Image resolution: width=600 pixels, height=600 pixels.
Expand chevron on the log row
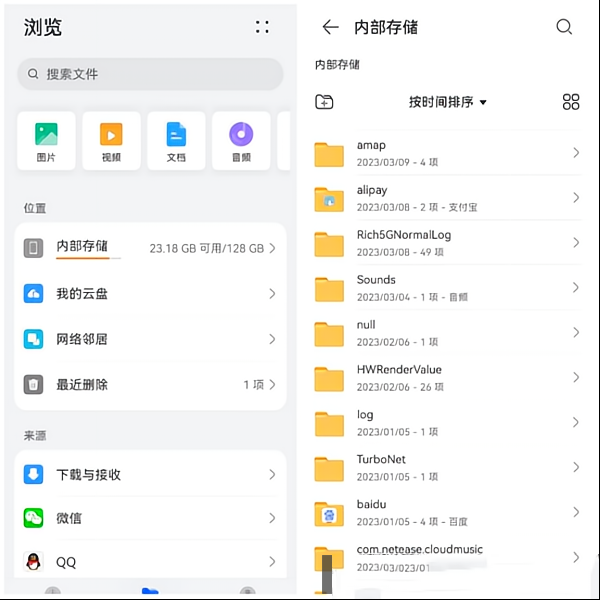(x=576, y=422)
